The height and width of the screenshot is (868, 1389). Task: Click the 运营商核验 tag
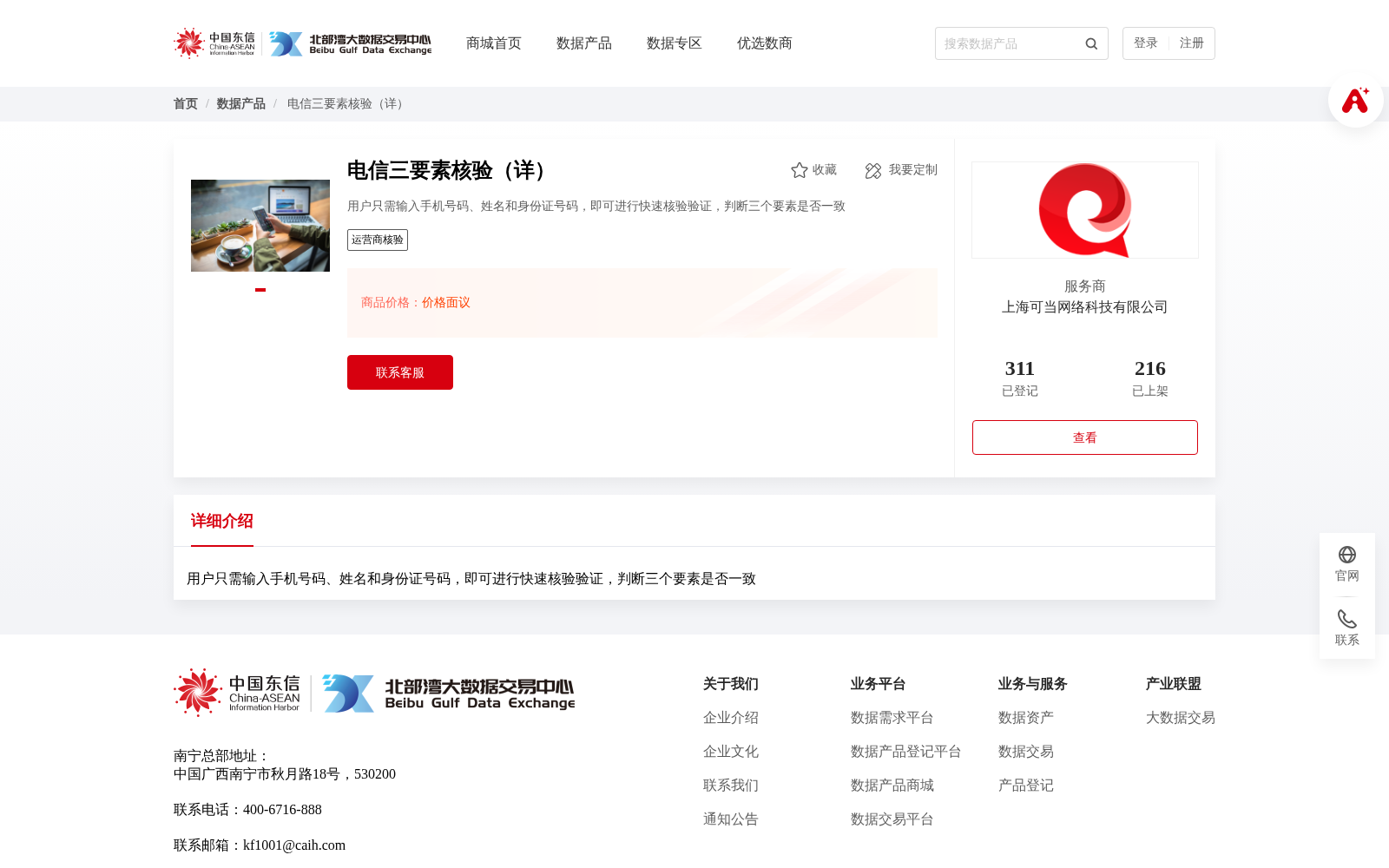[x=378, y=240]
